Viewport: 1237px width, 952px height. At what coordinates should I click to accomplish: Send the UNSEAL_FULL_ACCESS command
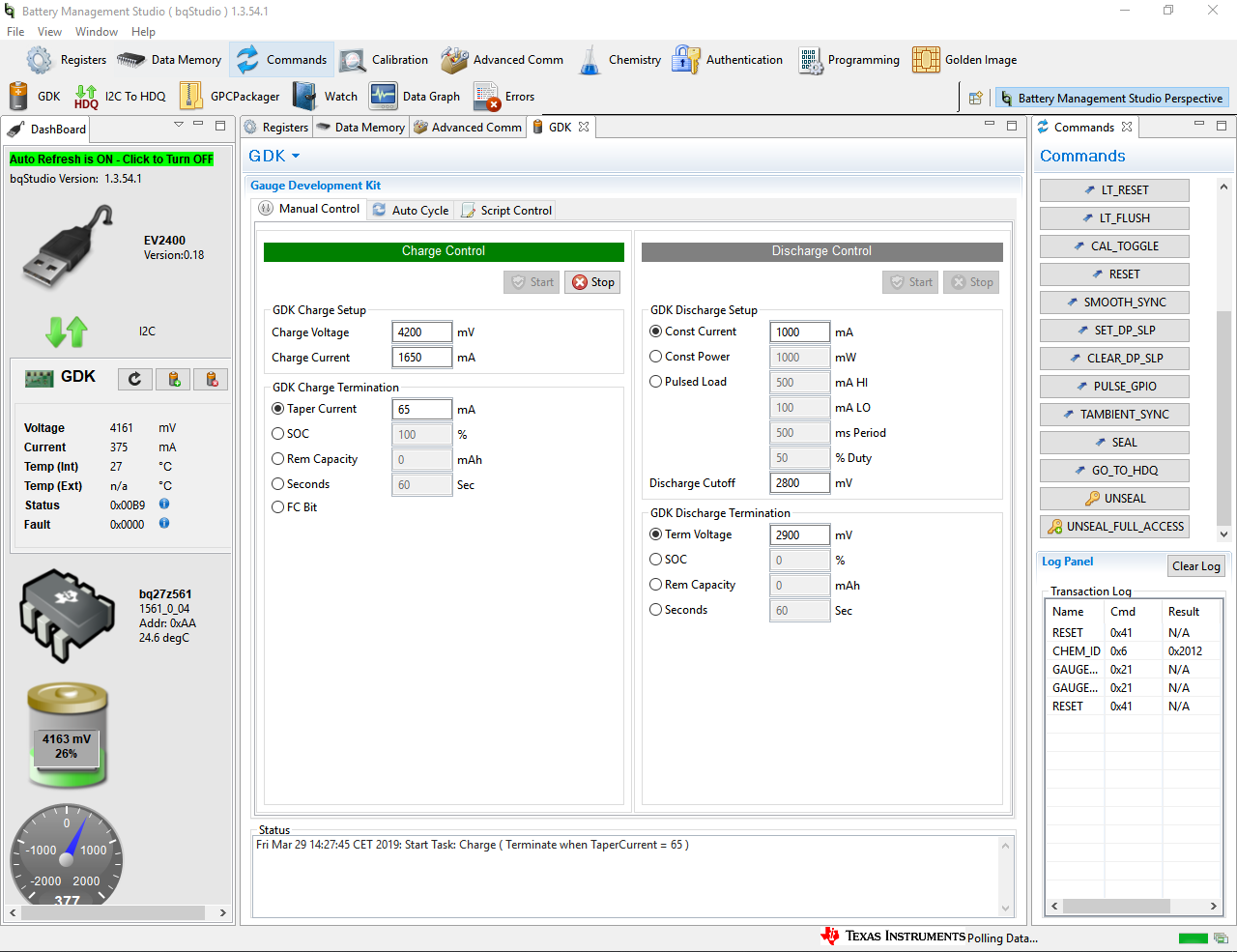[1114, 527]
